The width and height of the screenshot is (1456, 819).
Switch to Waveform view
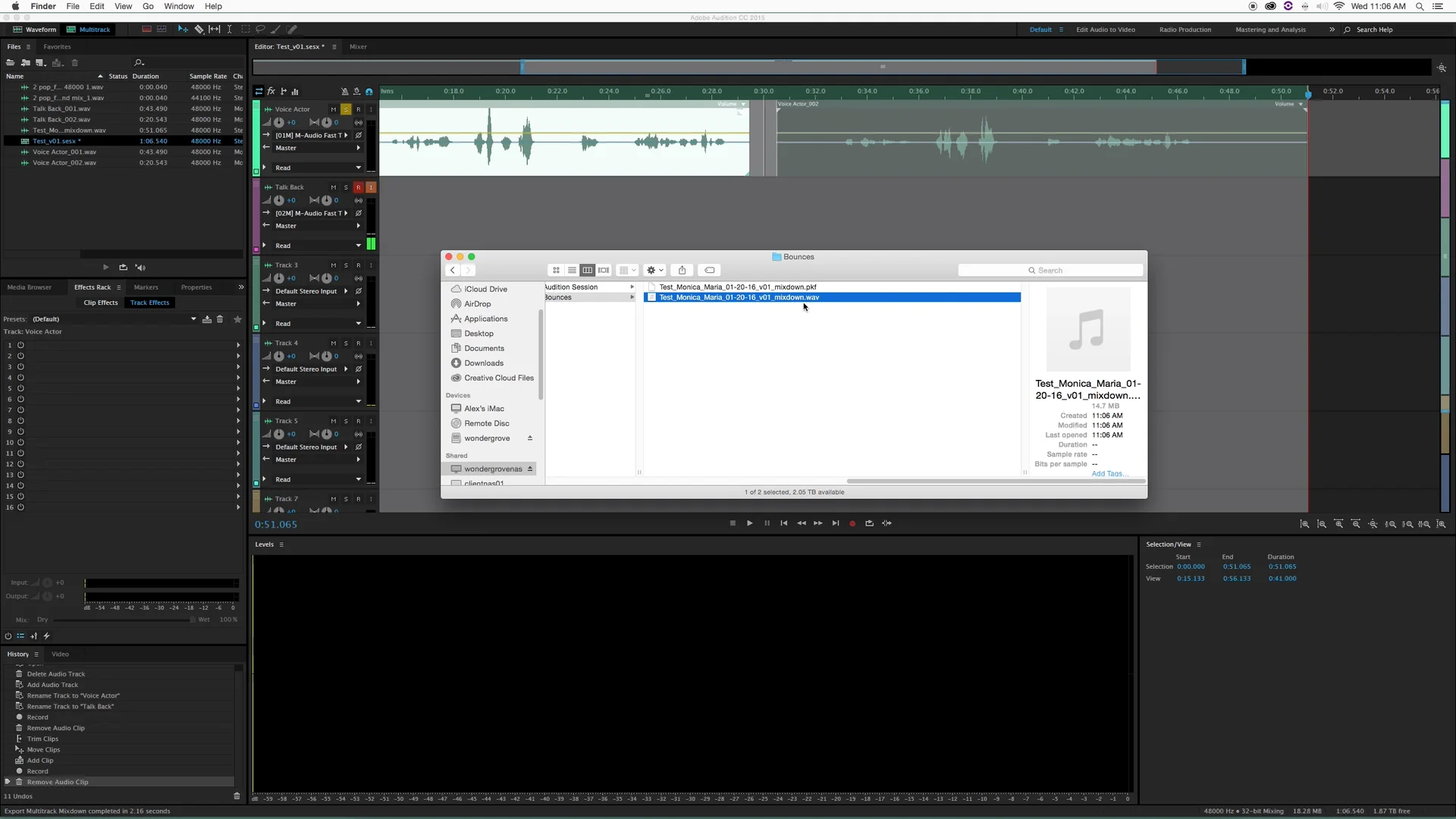click(35, 30)
